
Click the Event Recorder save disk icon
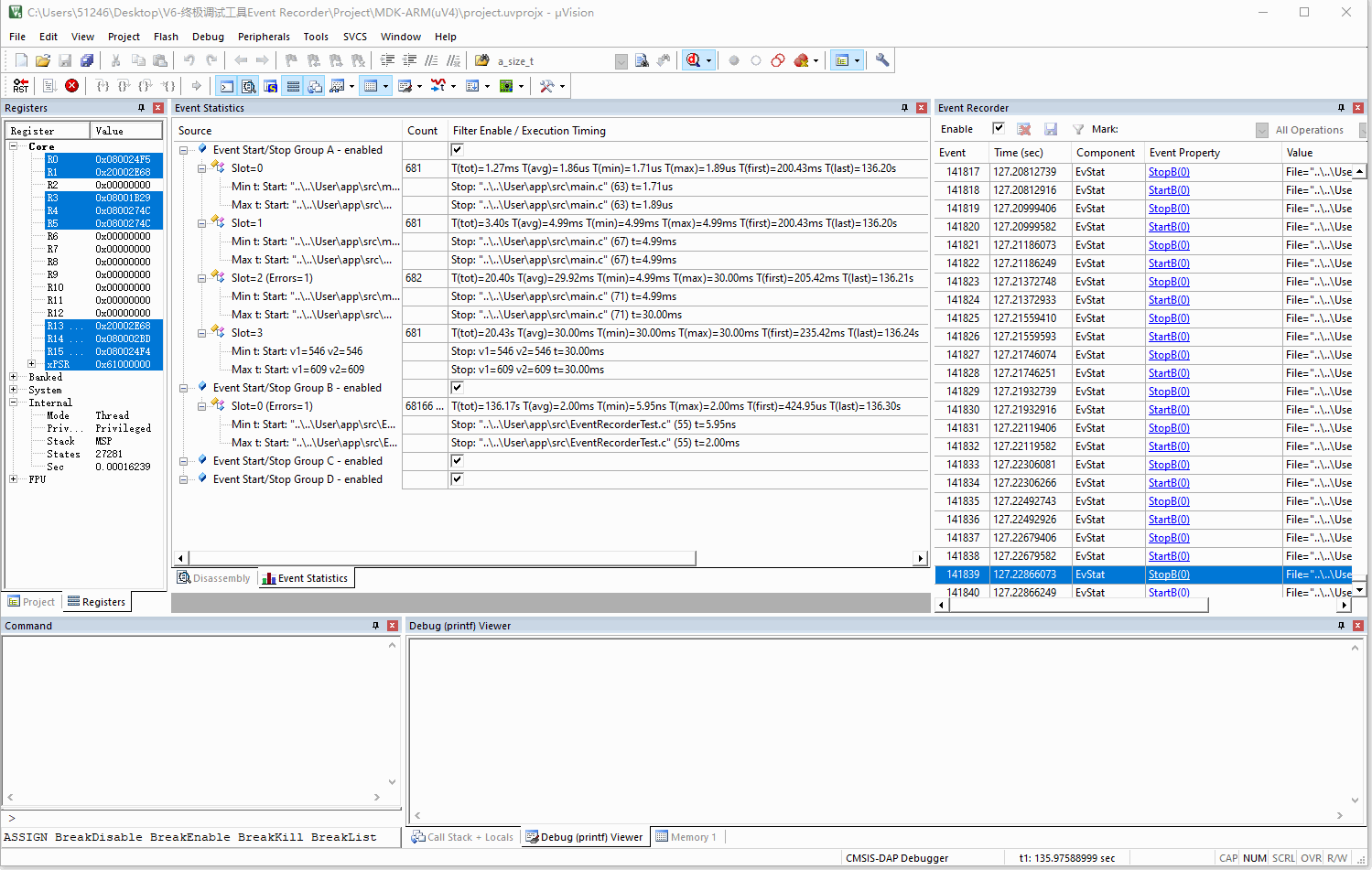(x=1051, y=129)
